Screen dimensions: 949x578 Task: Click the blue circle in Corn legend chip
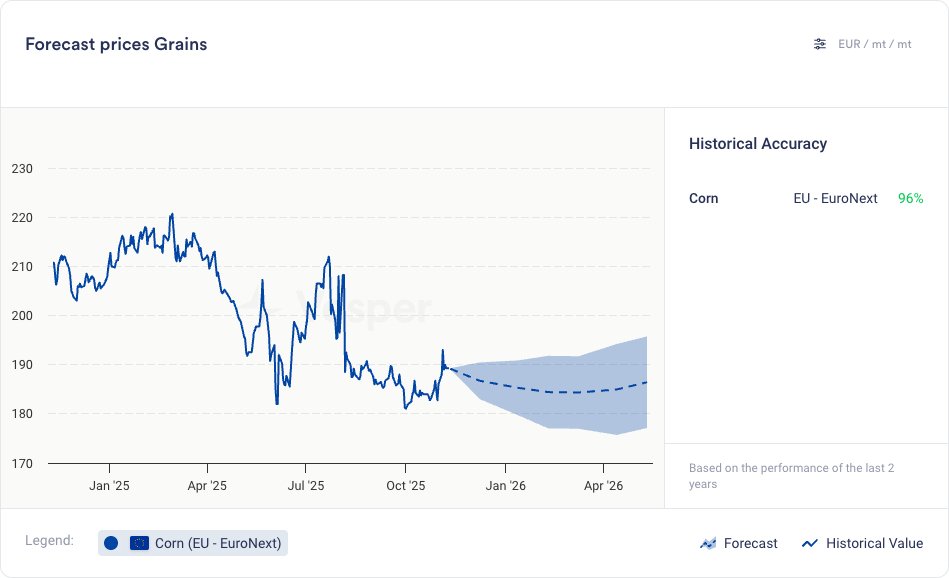111,543
